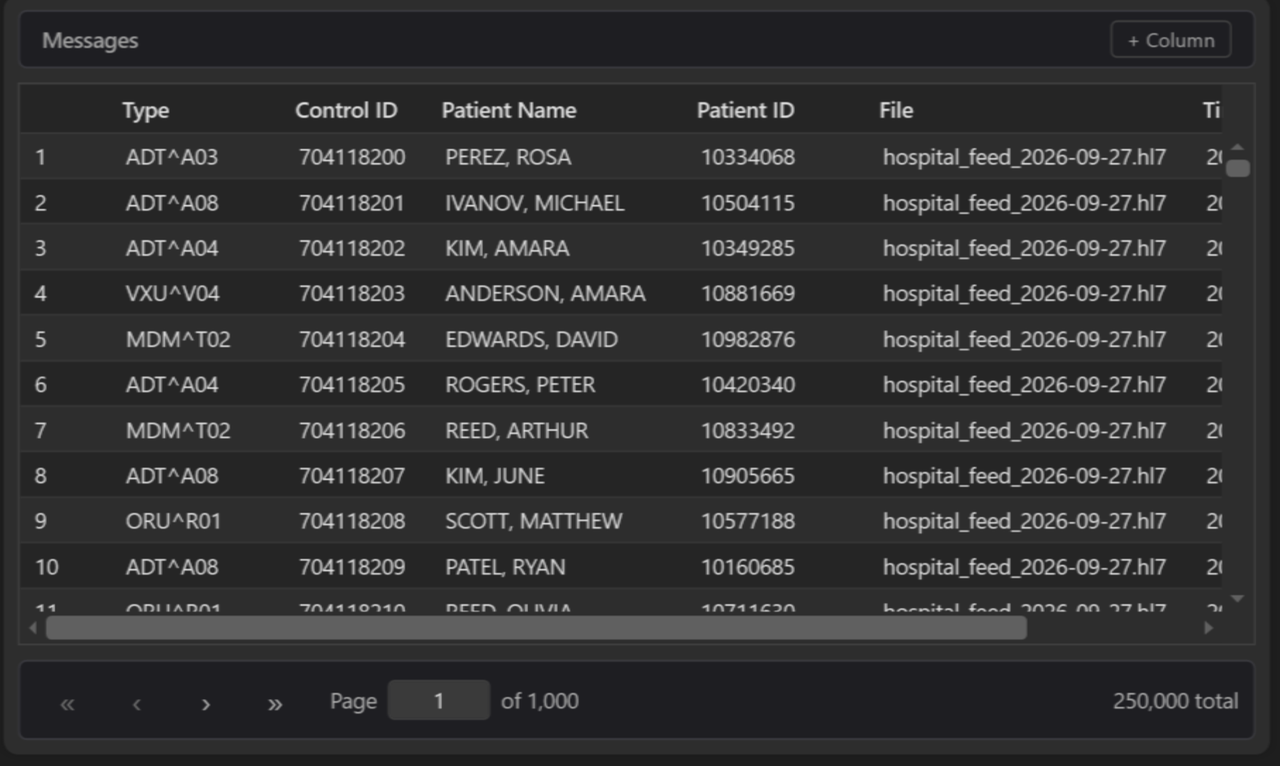Viewport: 1280px width, 766px height.
Task: Sort by the Control ID column header
Action: [x=346, y=110]
